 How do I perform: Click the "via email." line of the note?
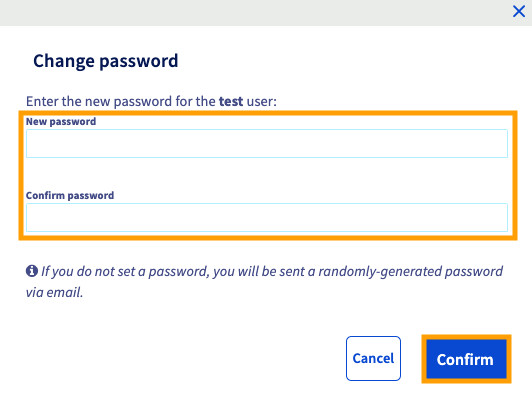click(x=54, y=292)
